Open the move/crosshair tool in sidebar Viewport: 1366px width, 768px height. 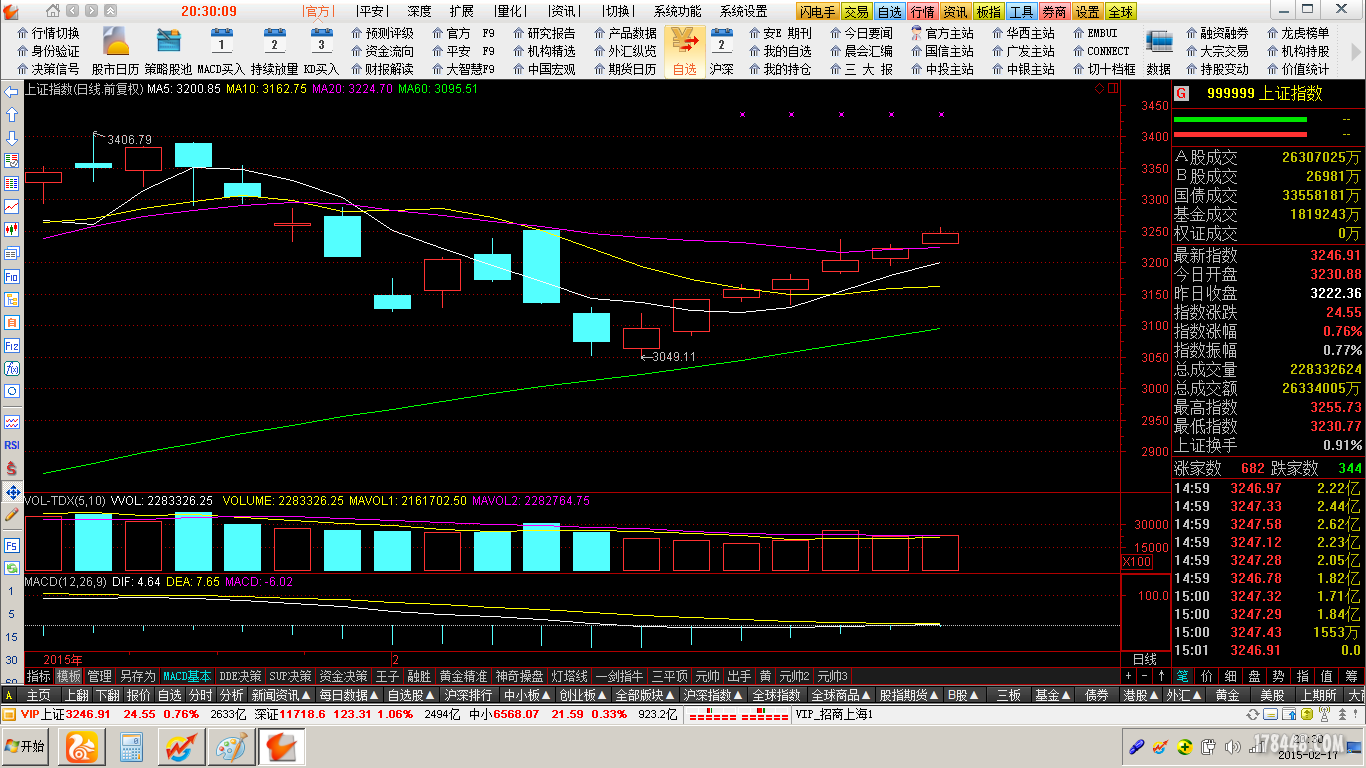(x=12, y=492)
